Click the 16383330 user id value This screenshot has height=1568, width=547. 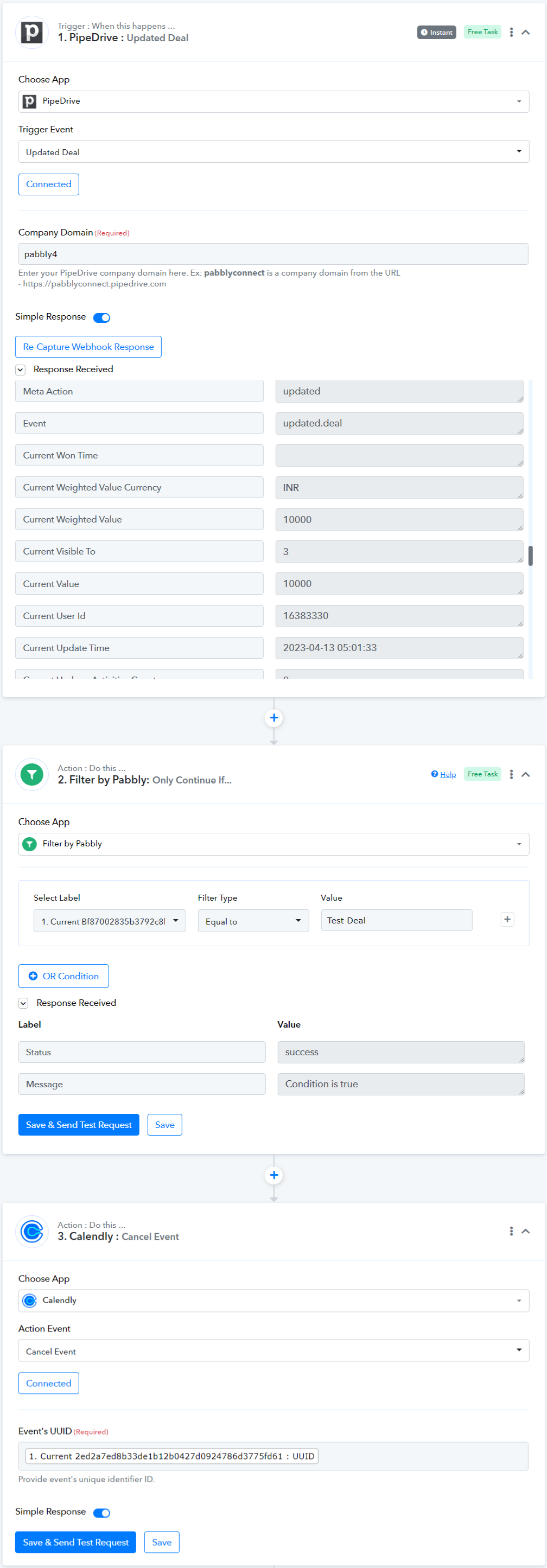click(x=399, y=616)
